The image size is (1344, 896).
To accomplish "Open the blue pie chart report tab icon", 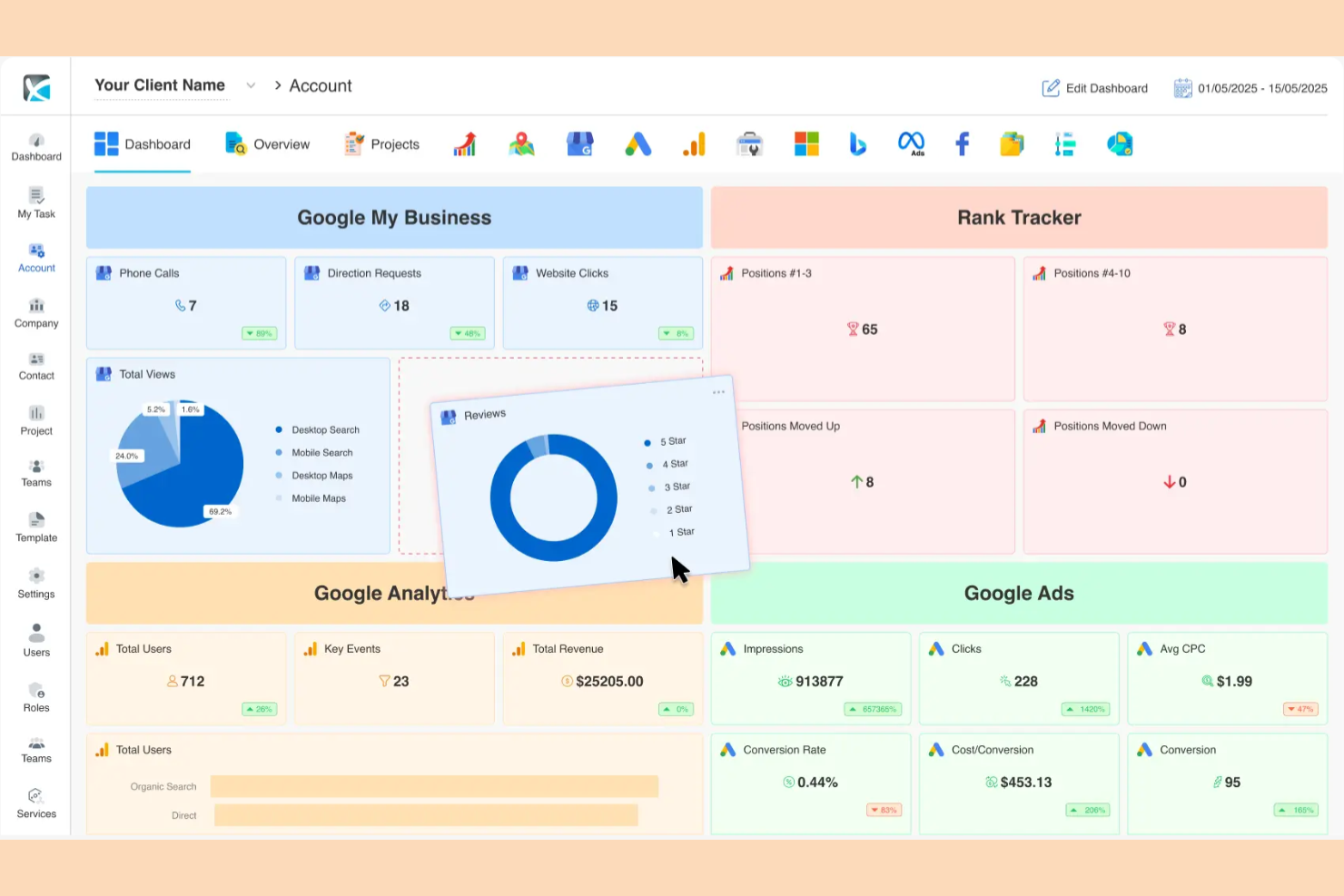I will click(x=1120, y=144).
